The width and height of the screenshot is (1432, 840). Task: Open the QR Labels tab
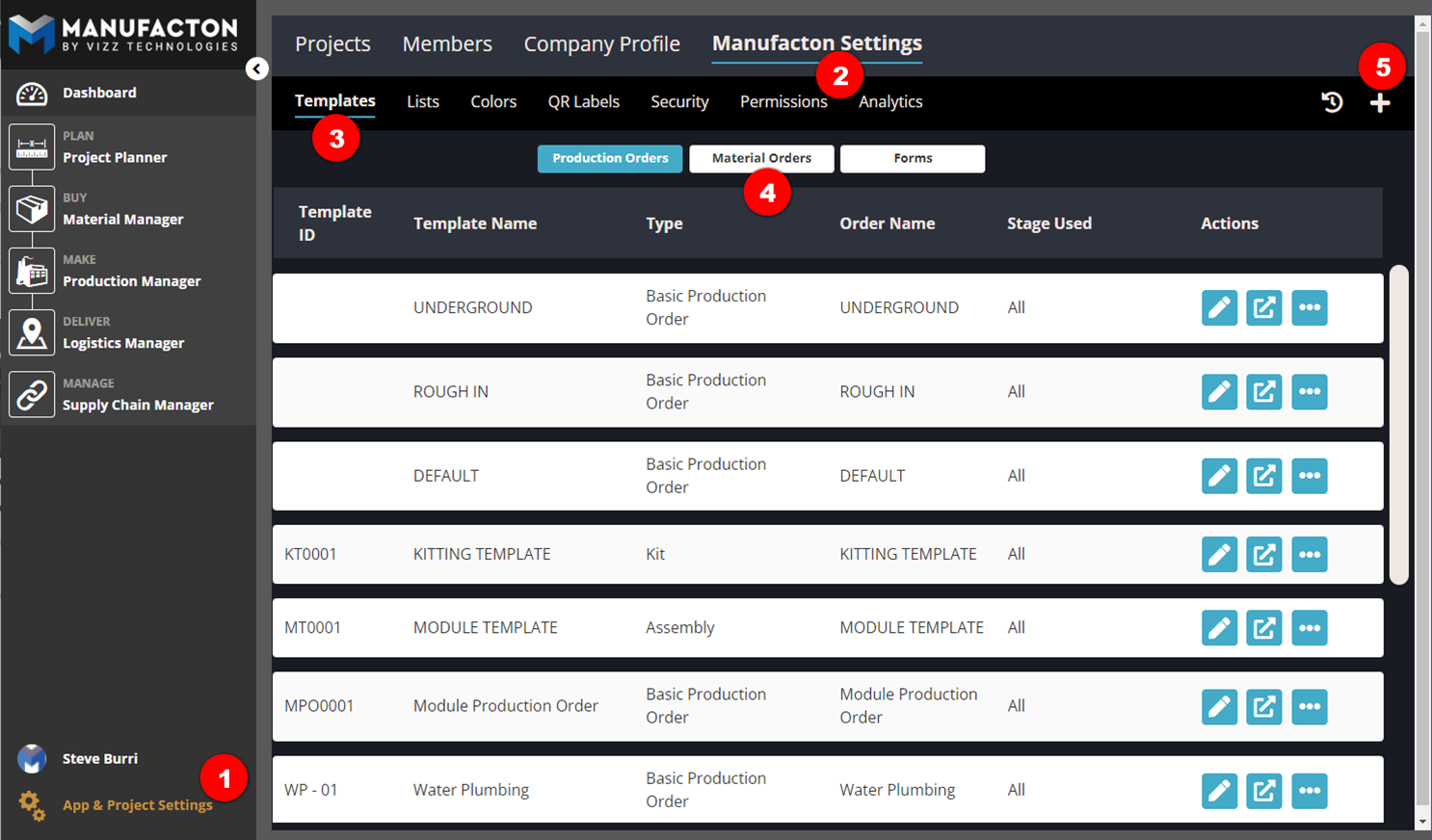[x=583, y=102]
